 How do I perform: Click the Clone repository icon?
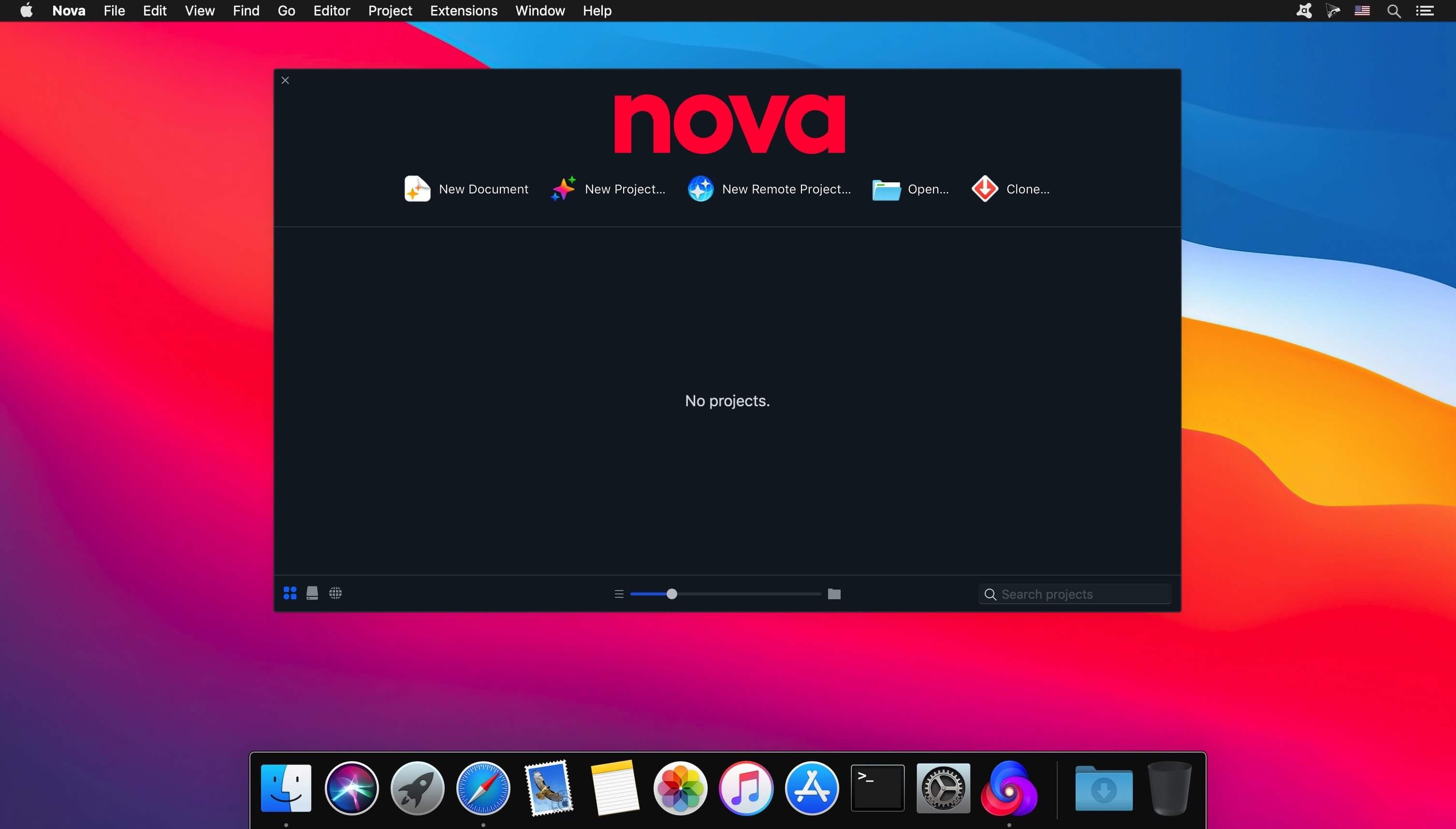pos(983,188)
